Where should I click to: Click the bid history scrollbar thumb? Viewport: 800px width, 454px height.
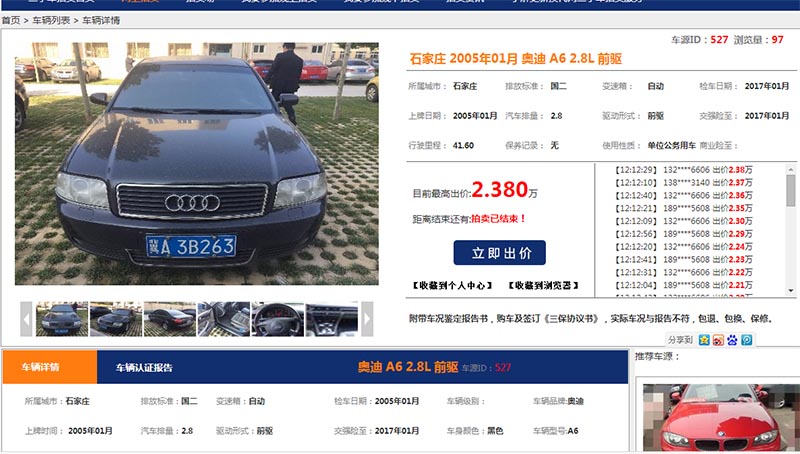click(x=791, y=191)
